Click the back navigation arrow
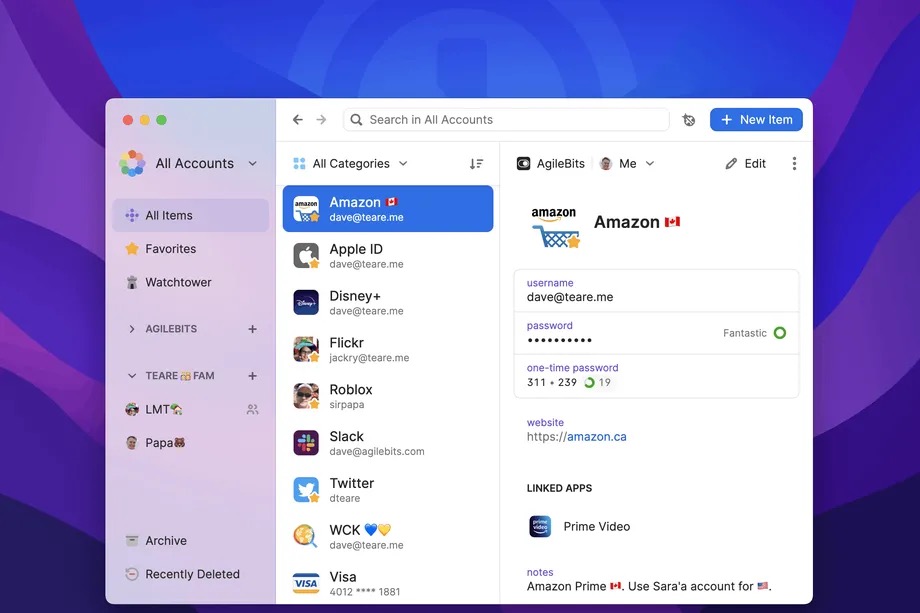The height and width of the screenshot is (613, 920). click(297, 120)
